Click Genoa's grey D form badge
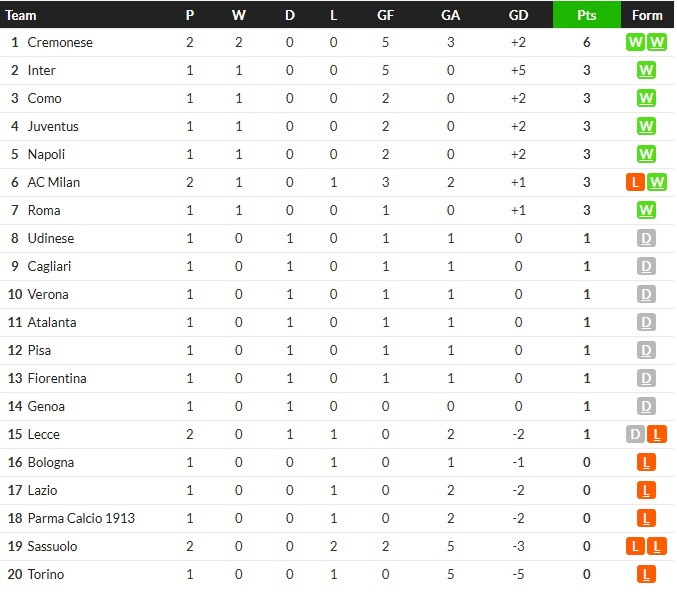 pyautogui.click(x=646, y=406)
